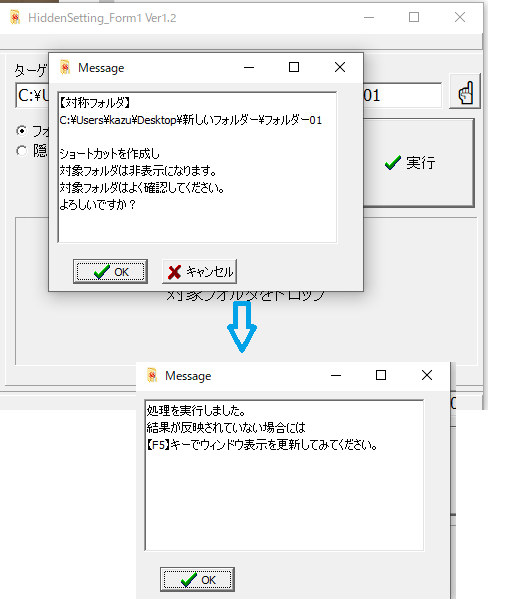Viewport: 525px width, 605px height.
Task: Minimize the lower Message dialog
Action: 336,375
